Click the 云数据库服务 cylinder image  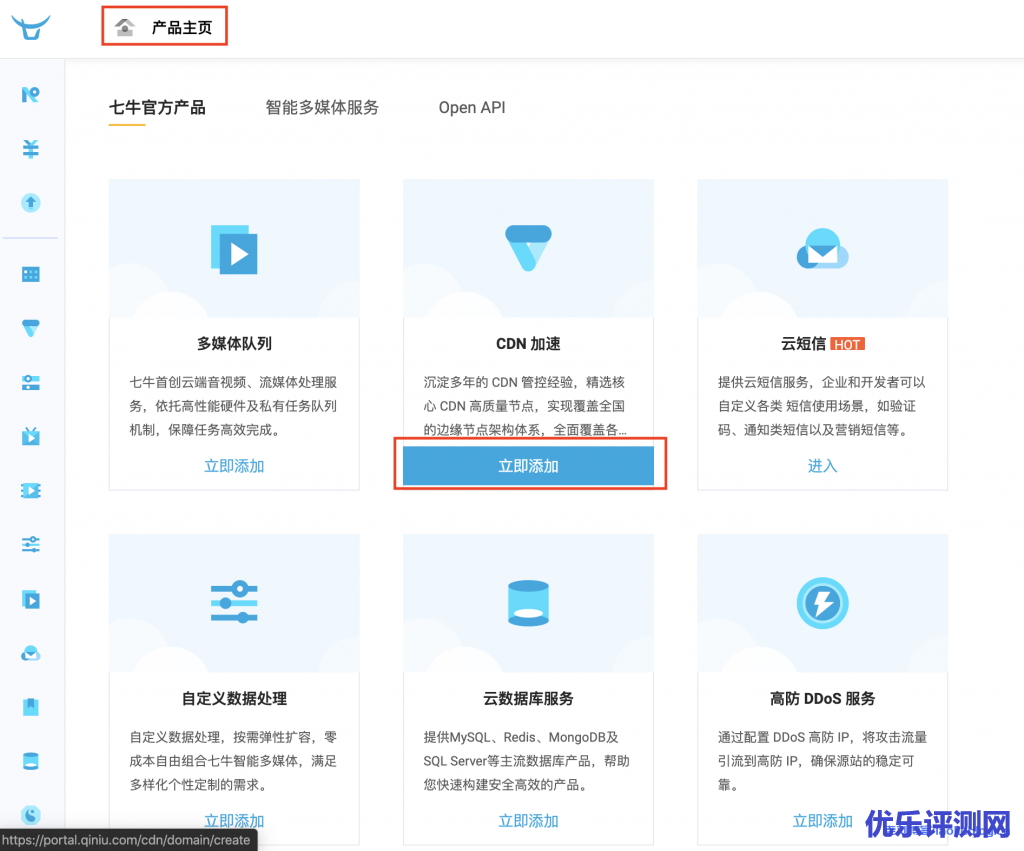point(528,603)
